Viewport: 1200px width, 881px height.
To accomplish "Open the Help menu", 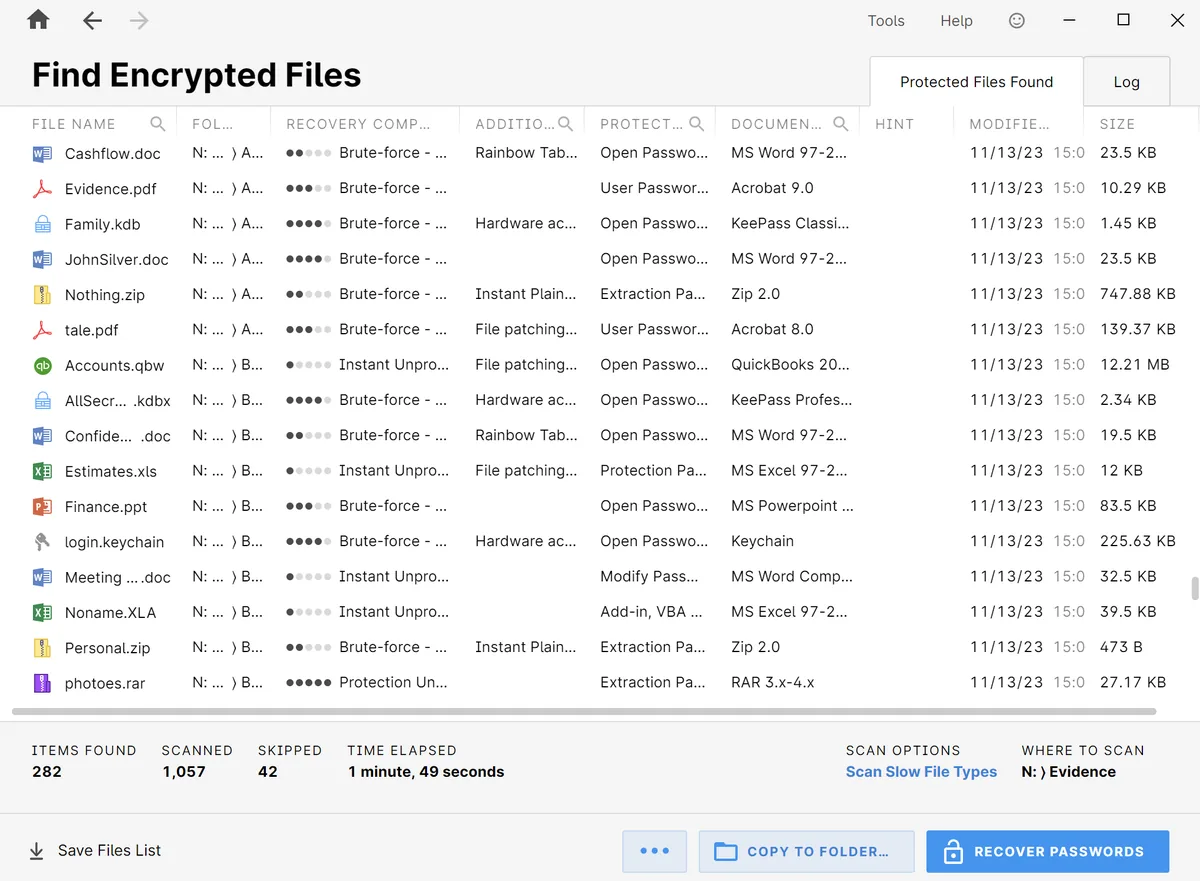I will pos(956,21).
